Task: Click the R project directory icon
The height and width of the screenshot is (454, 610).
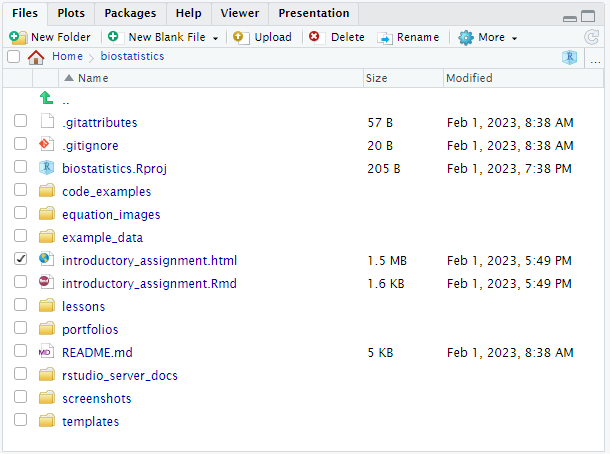Action: [570, 58]
